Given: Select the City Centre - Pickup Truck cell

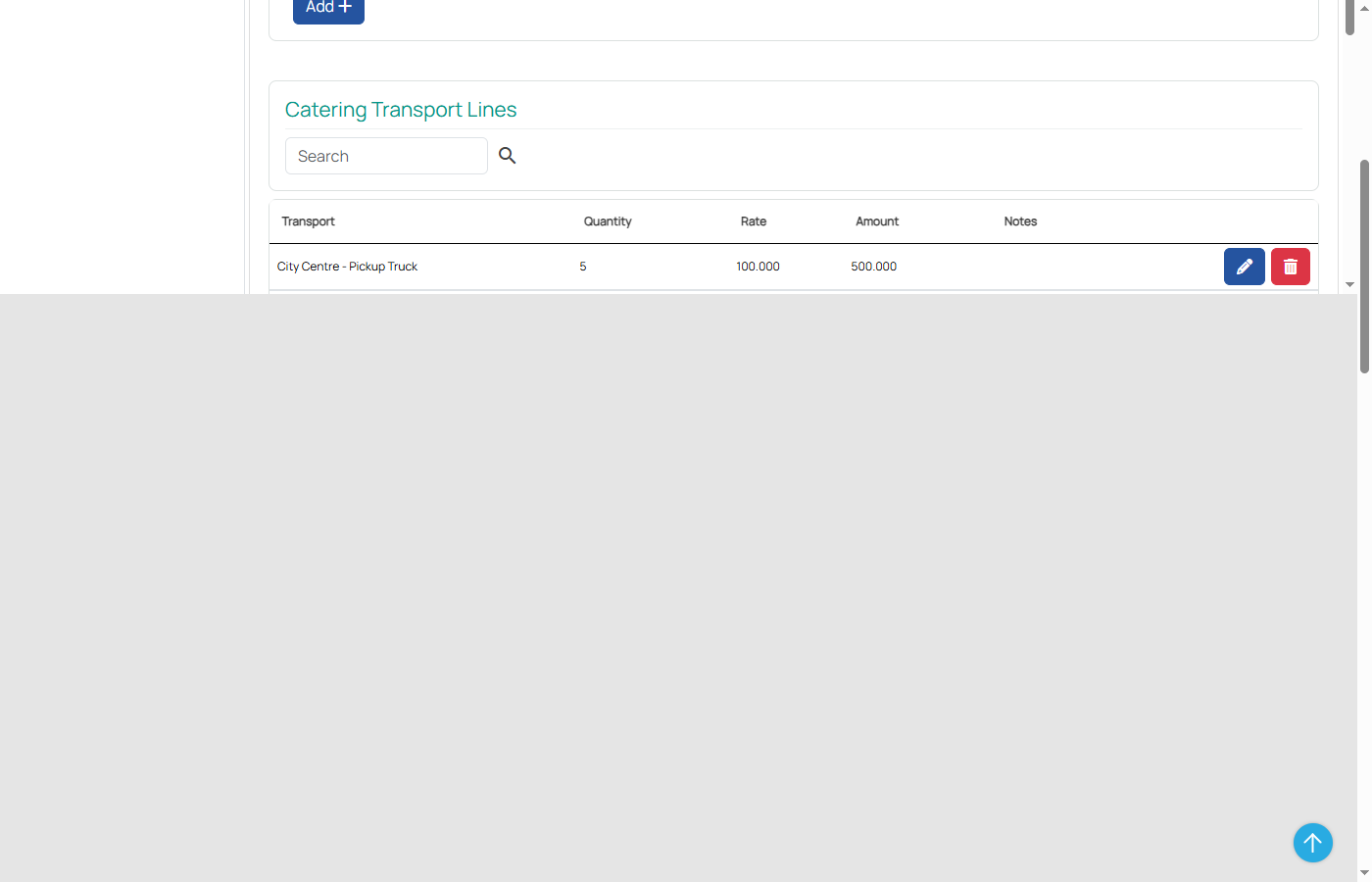Looking at the screenshot, I should (347, 267).
